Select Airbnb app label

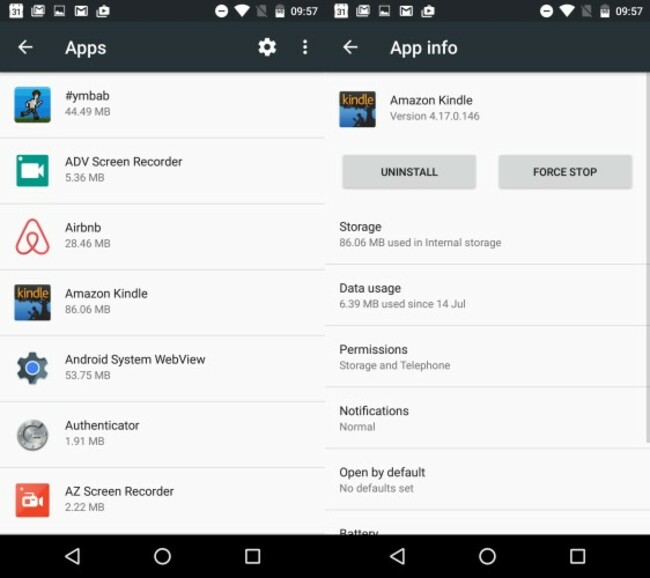83,228
